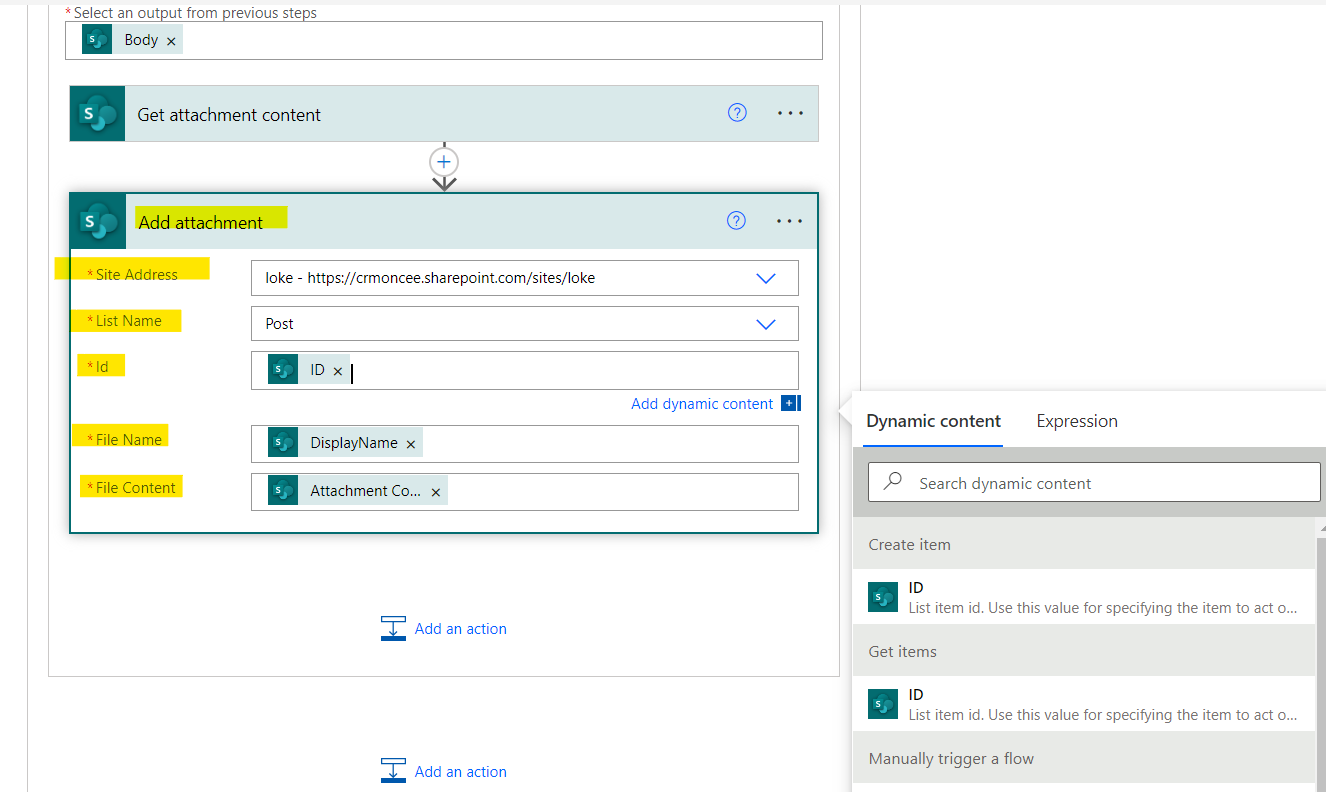This screenshot has height=792, width=1326.
Task: Click the blue plus icon beside Add dynamic content
Action: [x=790, y=404]
